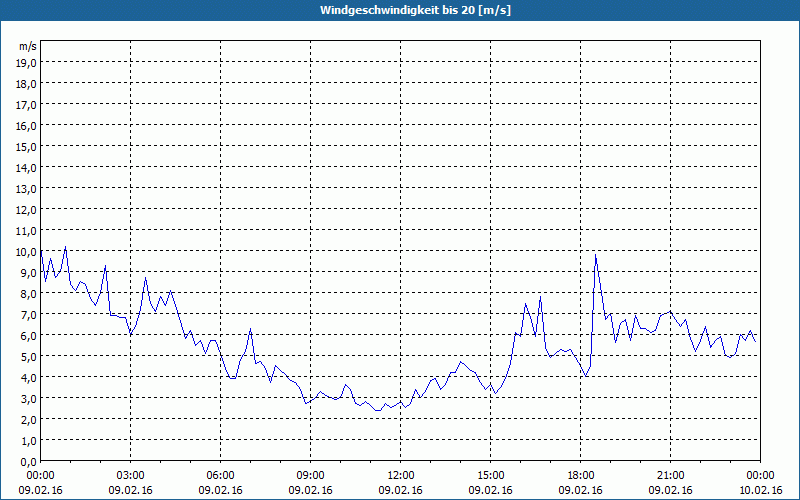
Task: Click the curve peak just before 01:00
Action: tap(65, 247)
